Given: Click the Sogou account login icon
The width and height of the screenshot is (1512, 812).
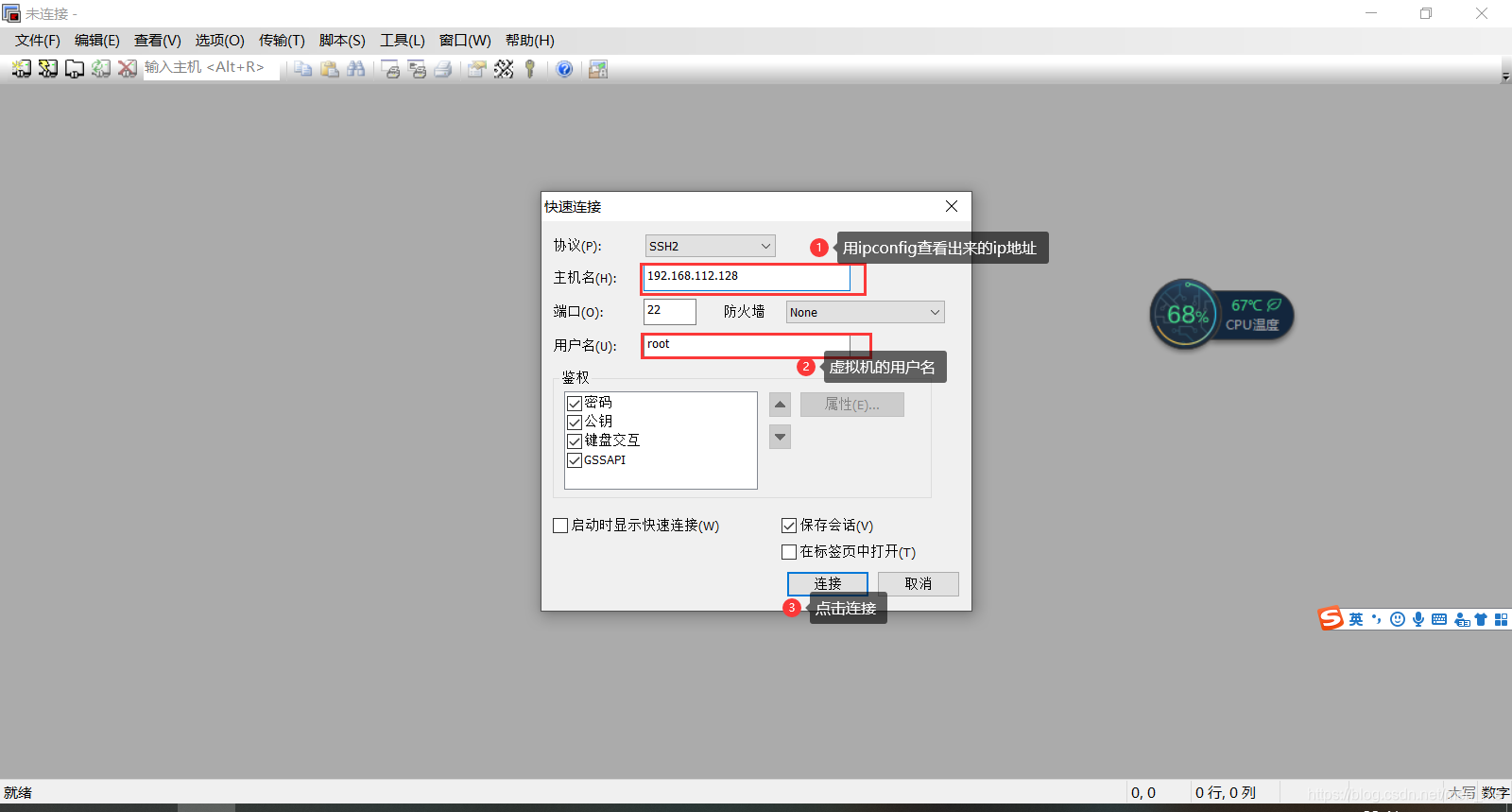Looking at the screenshot, I should pos(1462,619).
